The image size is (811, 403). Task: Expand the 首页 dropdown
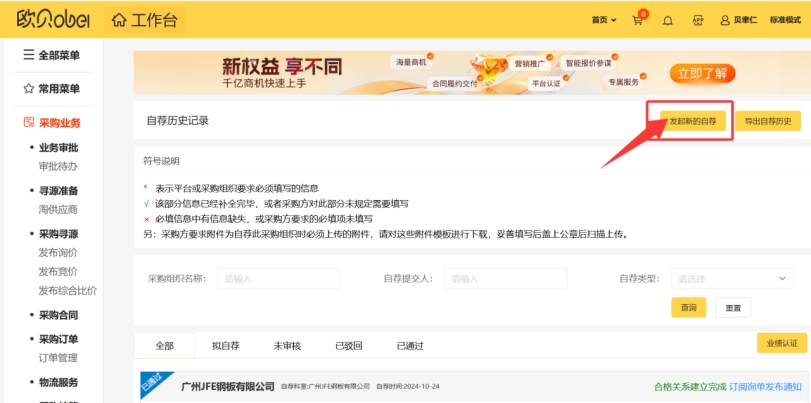click(604, 20)
